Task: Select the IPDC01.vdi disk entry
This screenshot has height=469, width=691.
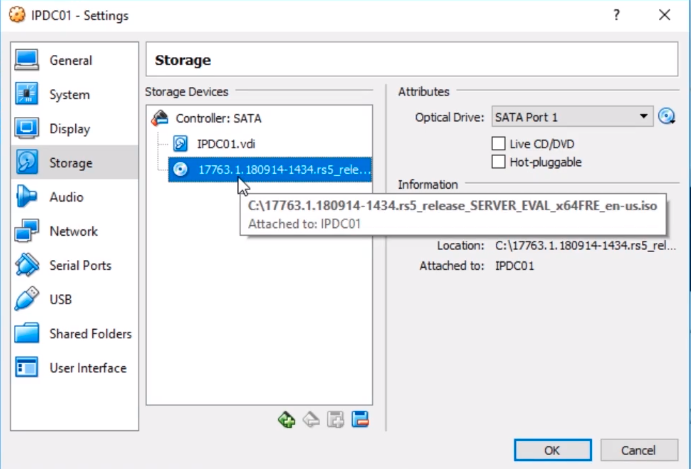Action: (225, 143)
